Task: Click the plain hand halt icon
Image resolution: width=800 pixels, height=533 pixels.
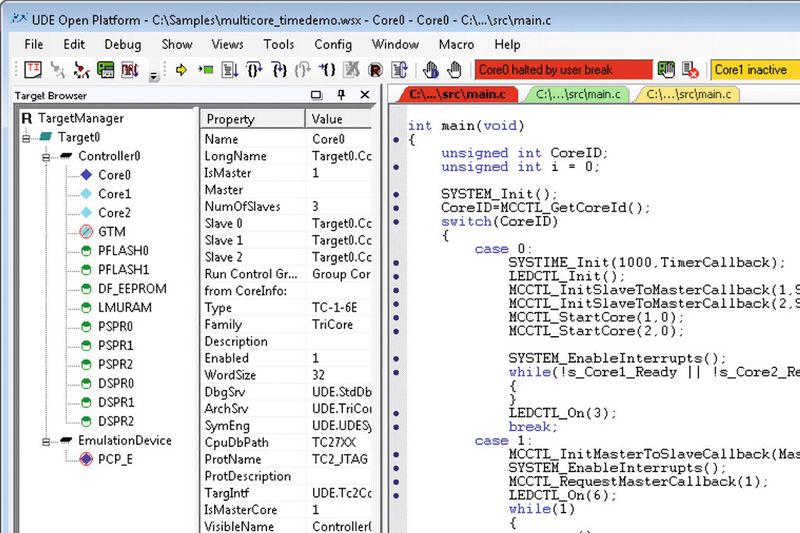Action: [454, 69]
